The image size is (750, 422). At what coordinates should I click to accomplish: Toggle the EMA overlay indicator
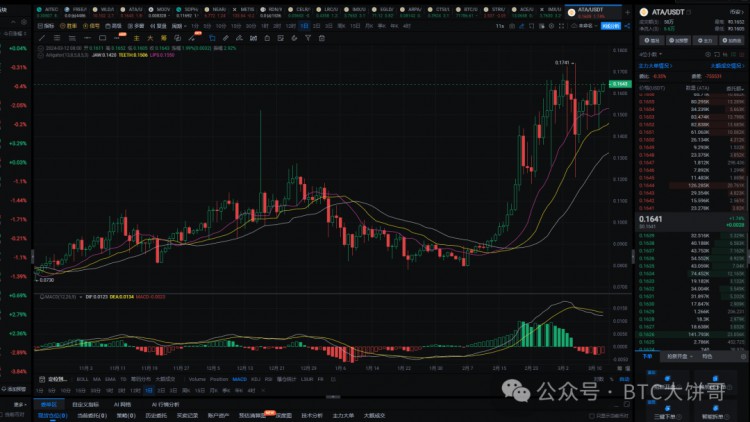click(x=110, y=379)
